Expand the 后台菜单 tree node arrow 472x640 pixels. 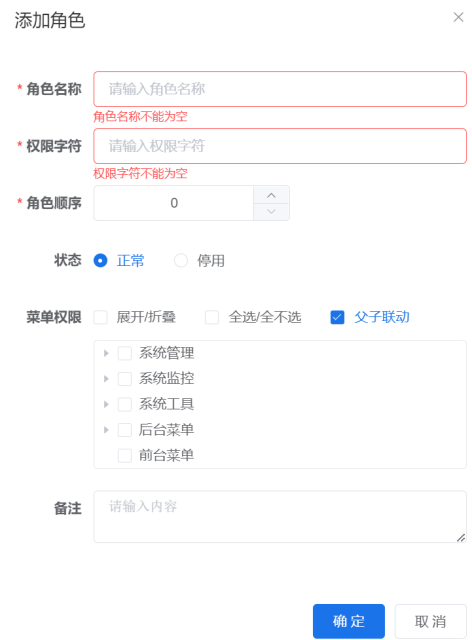[x=106, y=430]
